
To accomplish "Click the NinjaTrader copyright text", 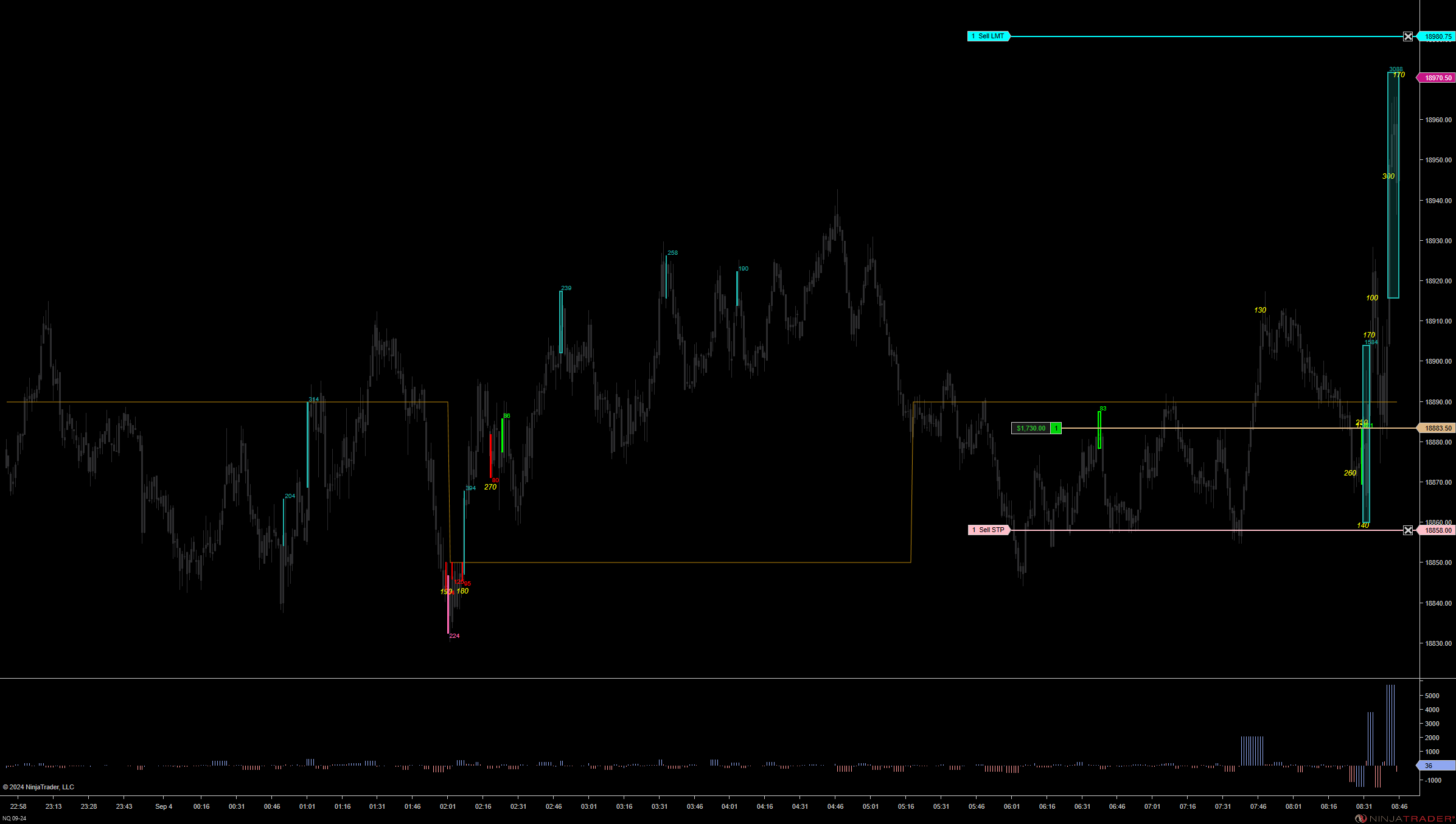I will [38, 787].
